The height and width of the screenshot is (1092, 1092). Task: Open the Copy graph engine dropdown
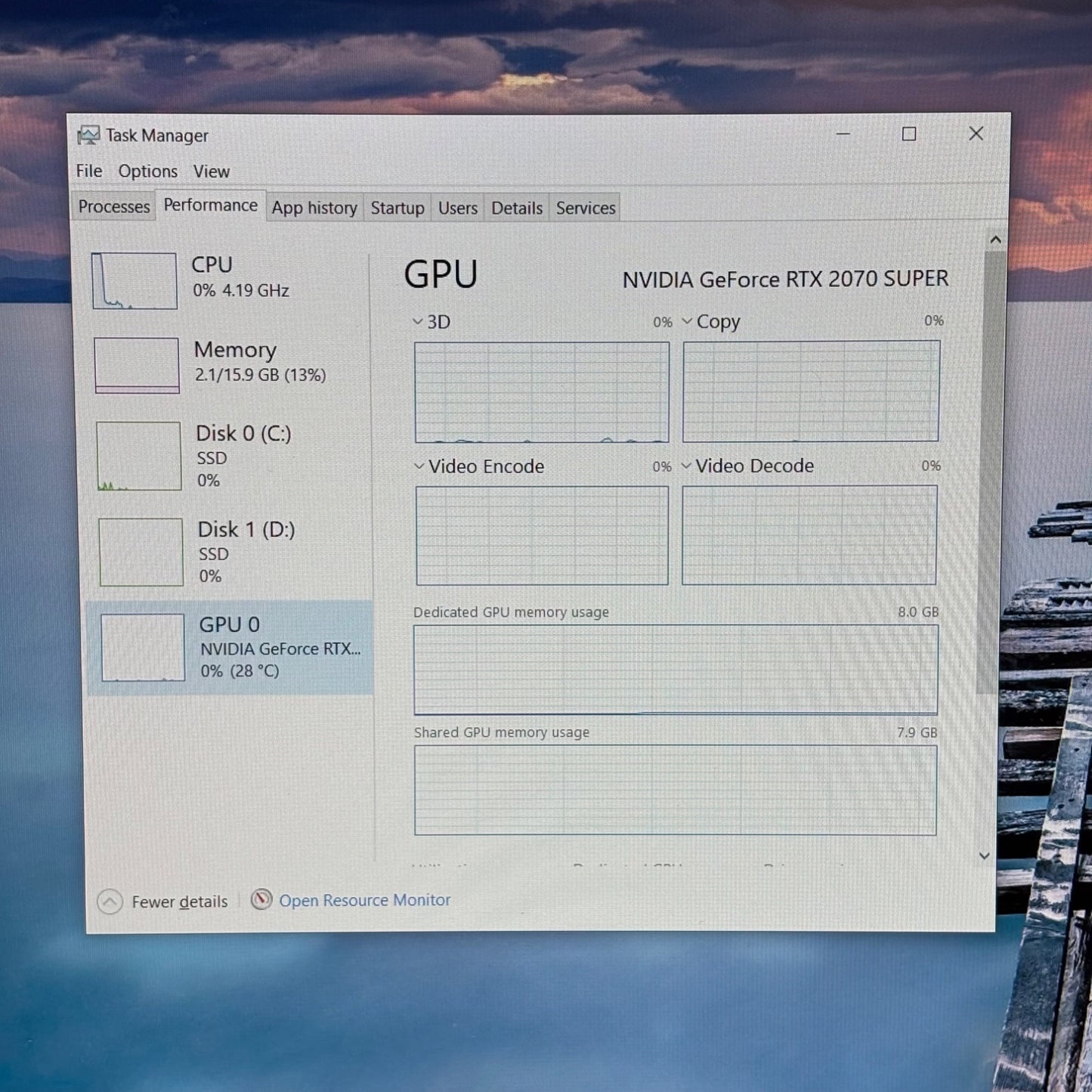pyautogui.click(x=687, y=321)
